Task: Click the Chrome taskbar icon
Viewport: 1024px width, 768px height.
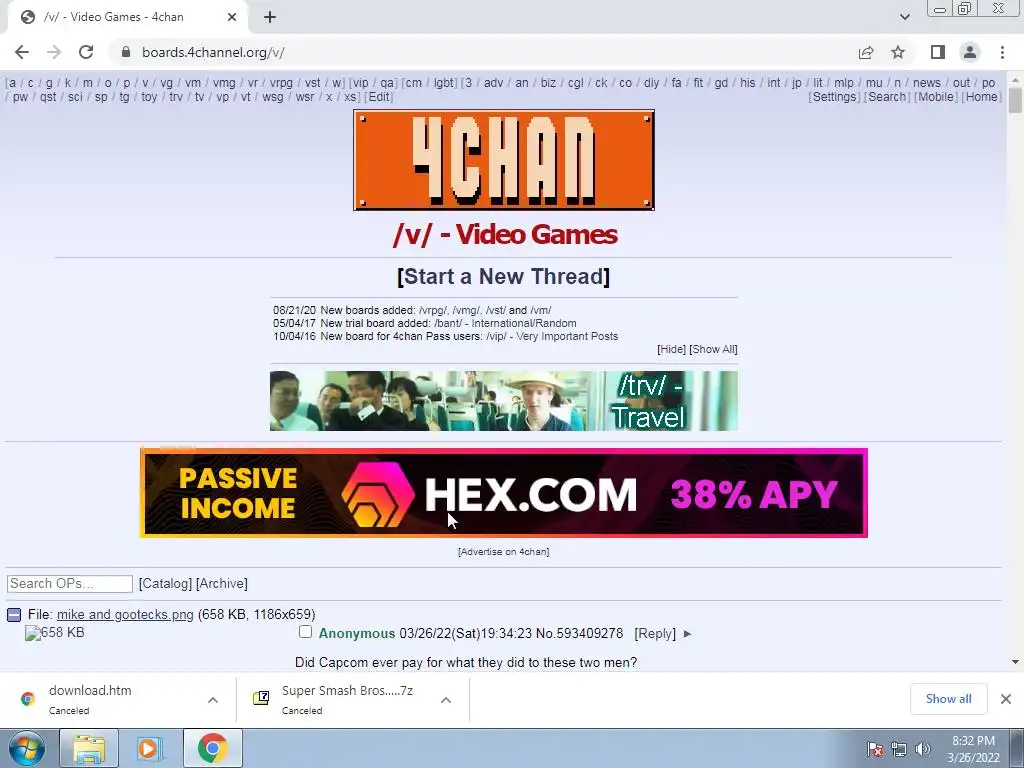Action: [212, 748]
